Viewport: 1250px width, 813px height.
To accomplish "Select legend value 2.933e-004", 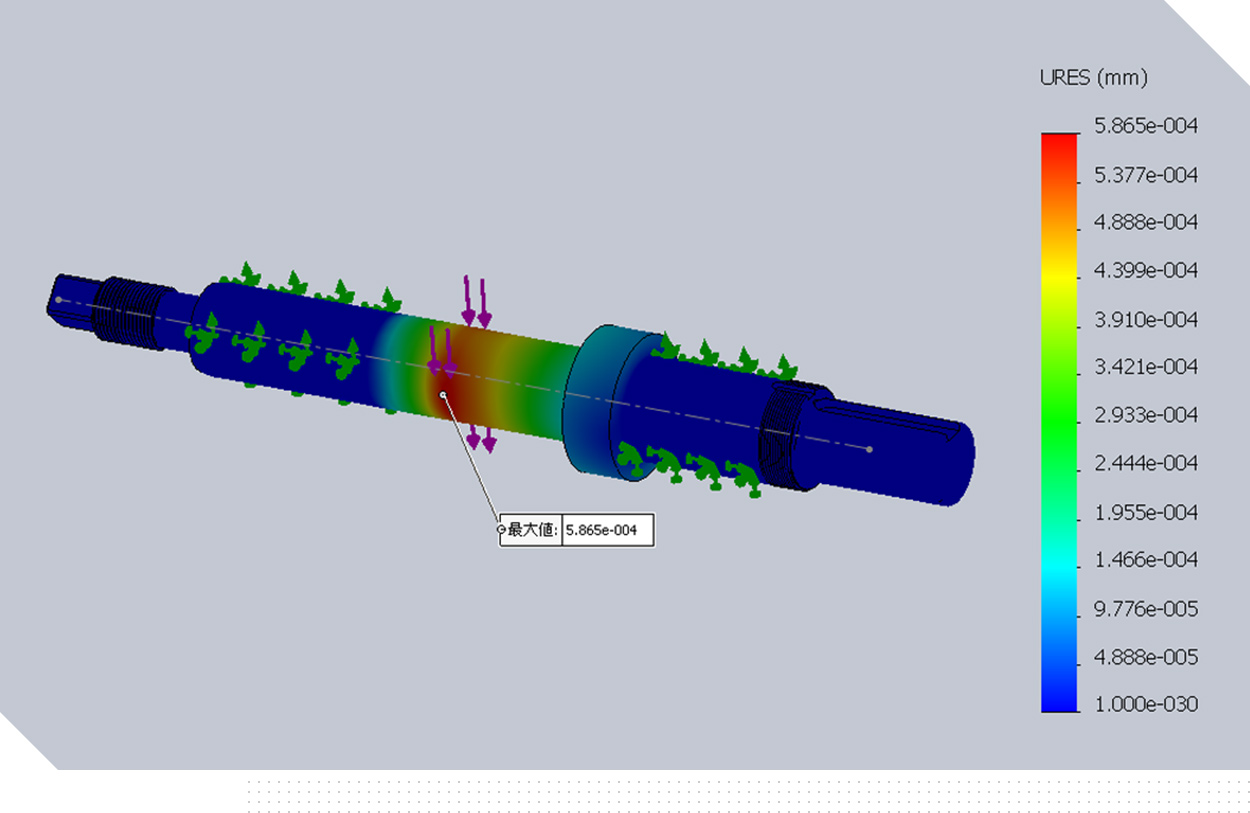I will (1146, 415).
